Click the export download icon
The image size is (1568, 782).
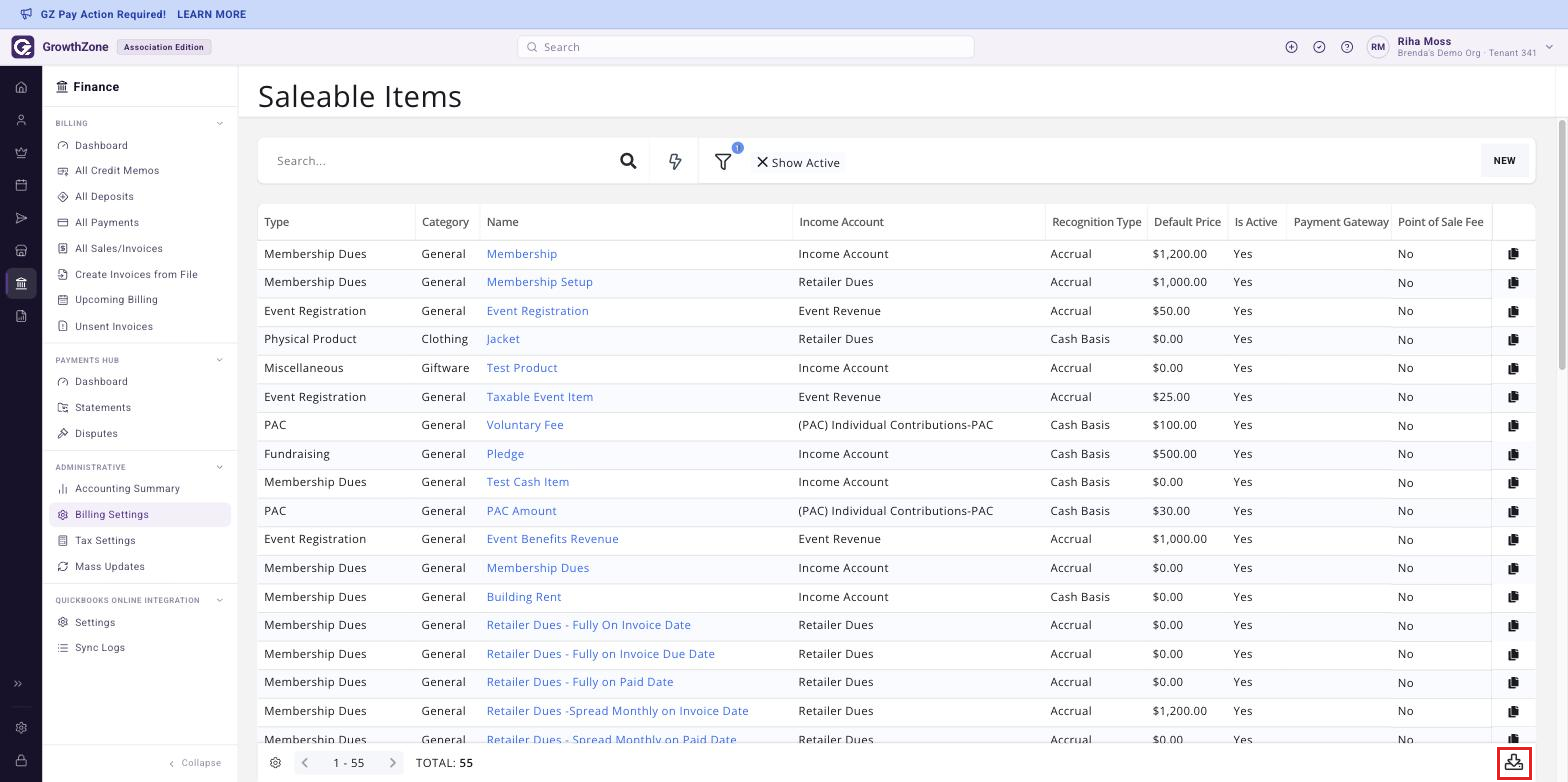point(1514,763)
